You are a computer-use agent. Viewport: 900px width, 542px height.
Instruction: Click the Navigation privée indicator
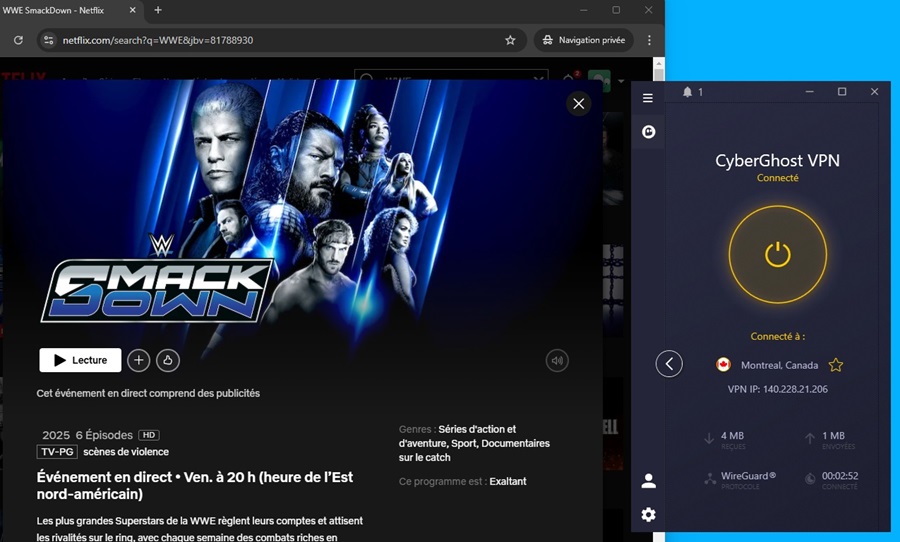(584, 40)
